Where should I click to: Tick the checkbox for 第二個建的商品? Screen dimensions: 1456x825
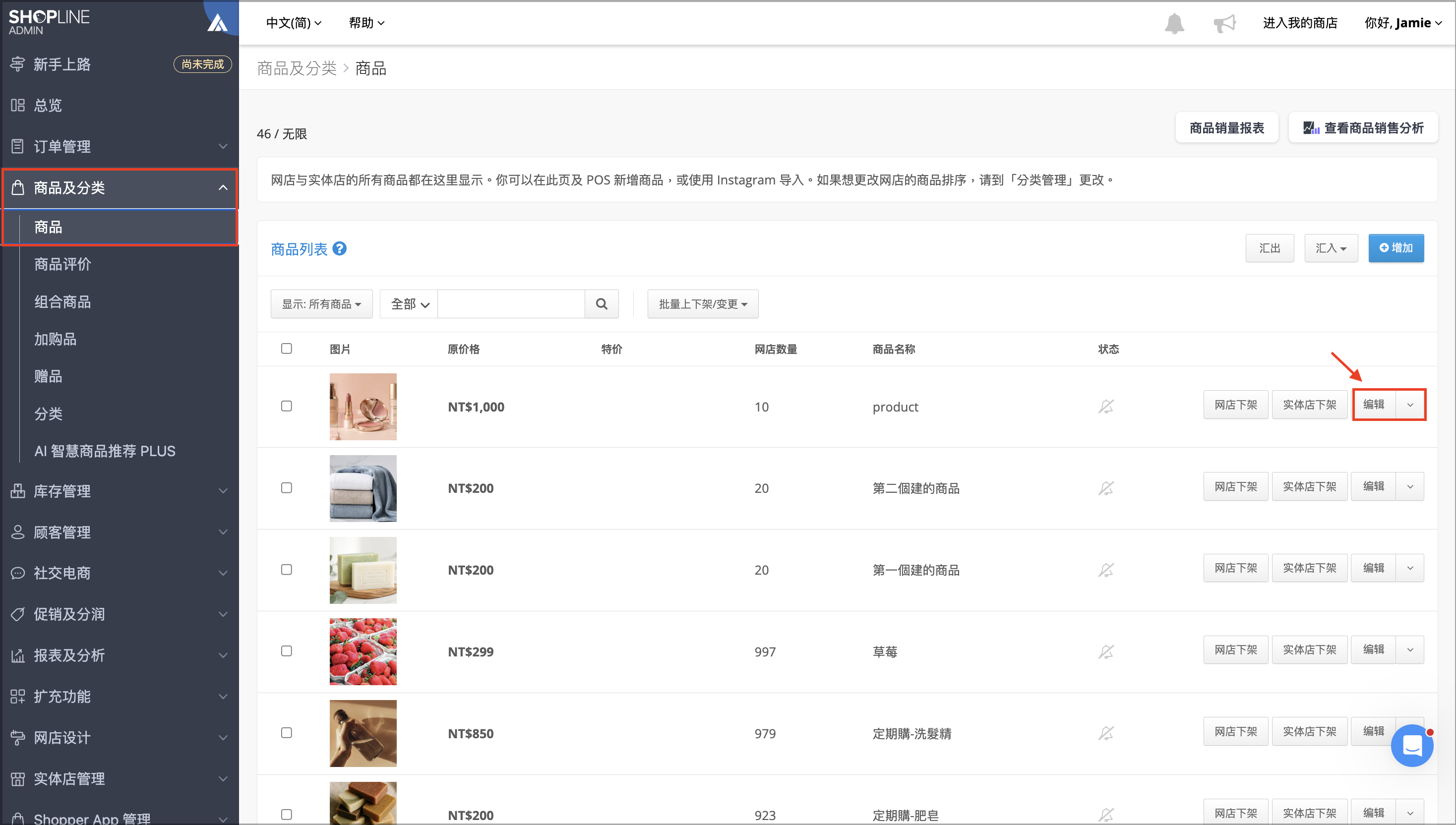tap(286, 487)
